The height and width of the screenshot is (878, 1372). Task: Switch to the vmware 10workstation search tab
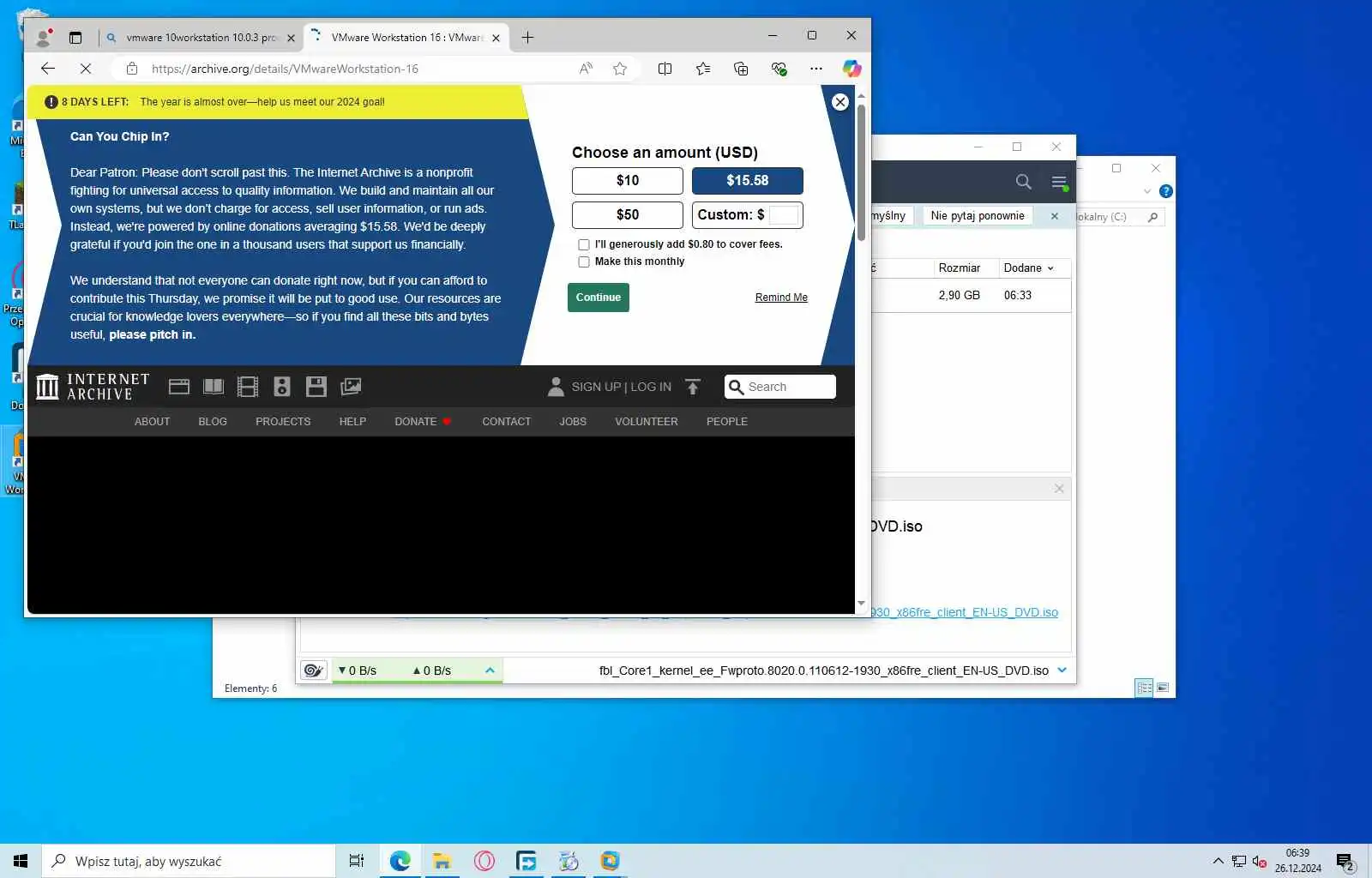[x=202, y=38]
